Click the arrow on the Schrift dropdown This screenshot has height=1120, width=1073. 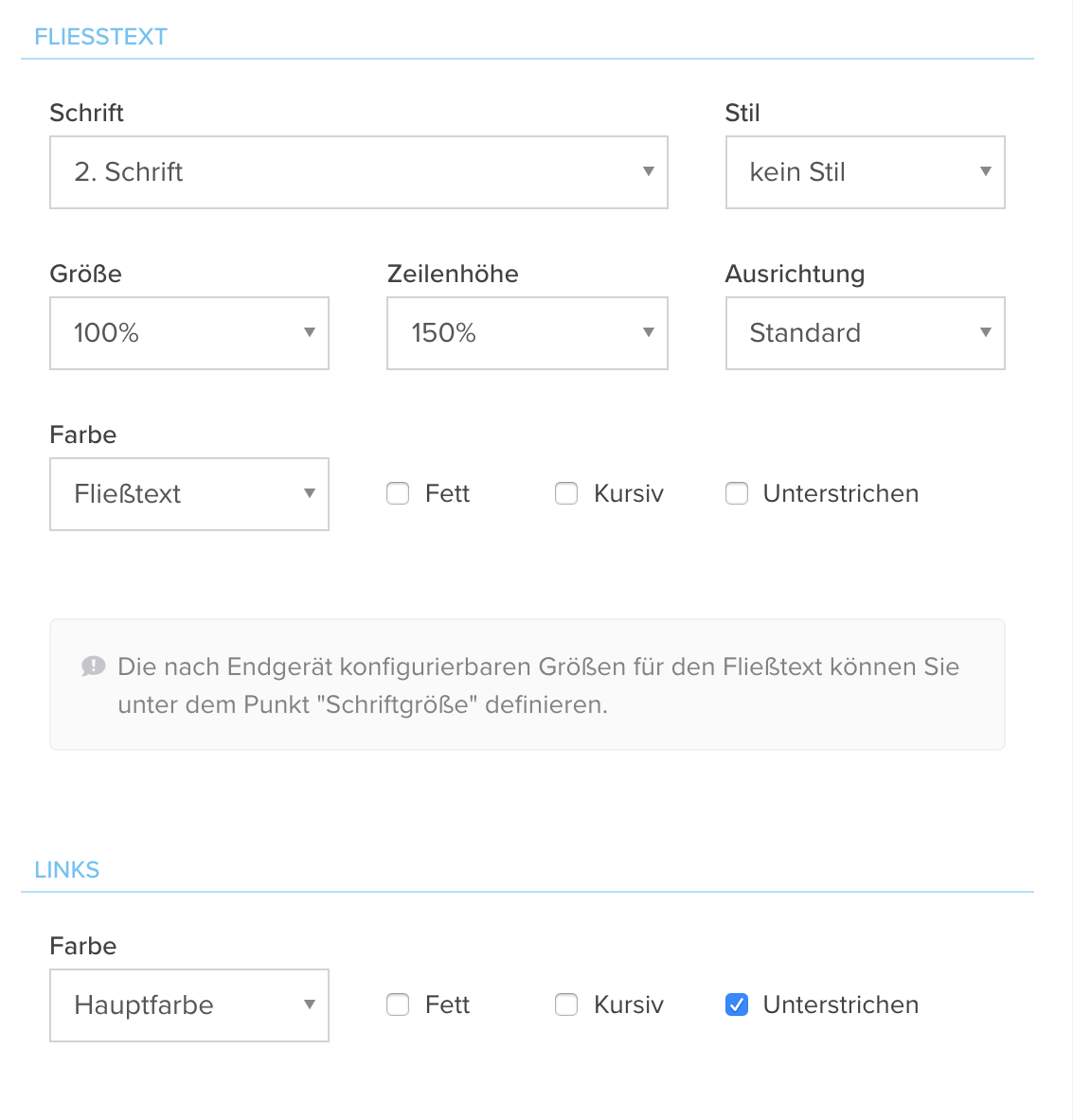pyautogui.click(x=649, y=171)
